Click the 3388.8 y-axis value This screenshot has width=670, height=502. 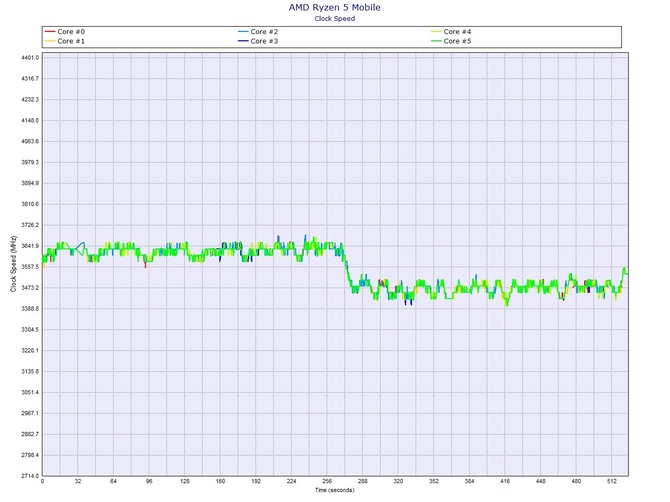pyautogui.click(x=30, y=309)
